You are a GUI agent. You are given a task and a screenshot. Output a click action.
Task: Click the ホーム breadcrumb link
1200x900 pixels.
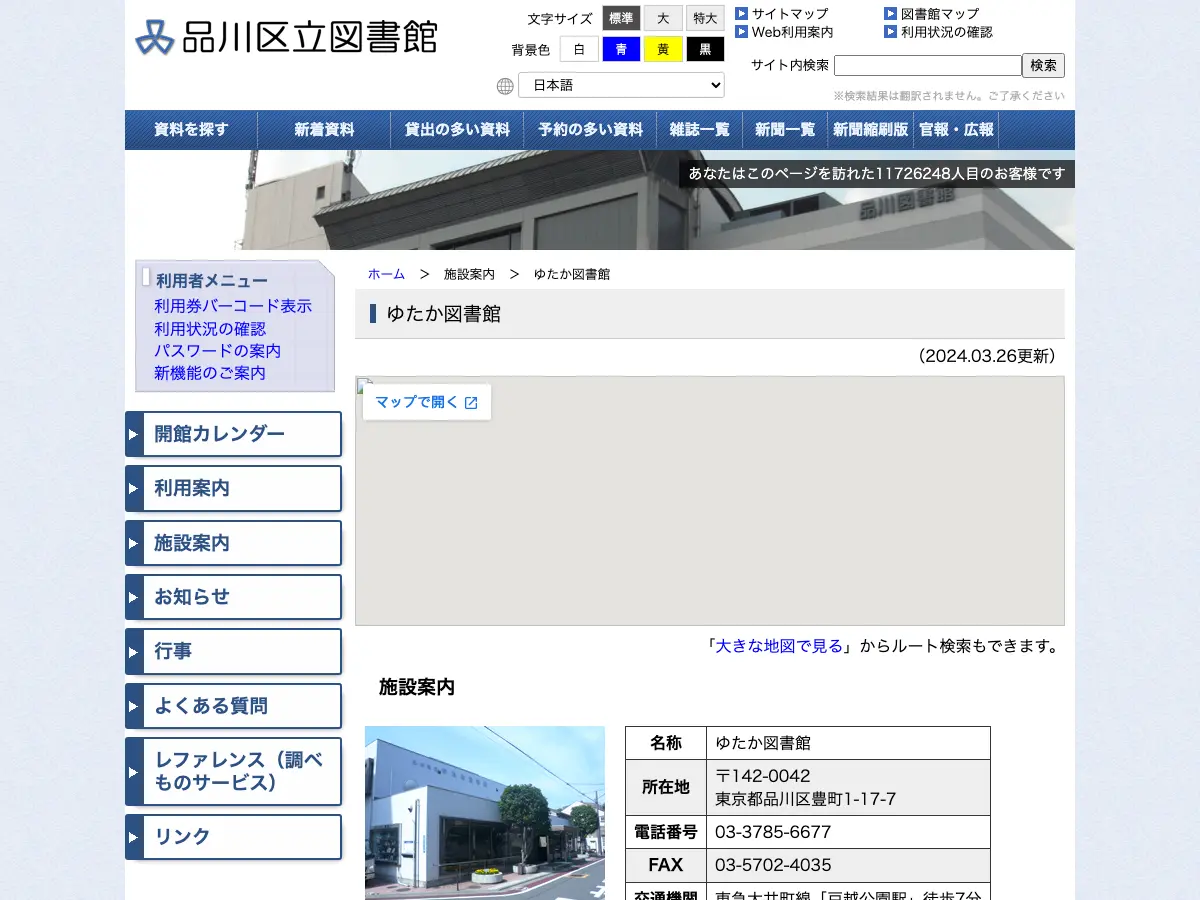tap(386, 274)
